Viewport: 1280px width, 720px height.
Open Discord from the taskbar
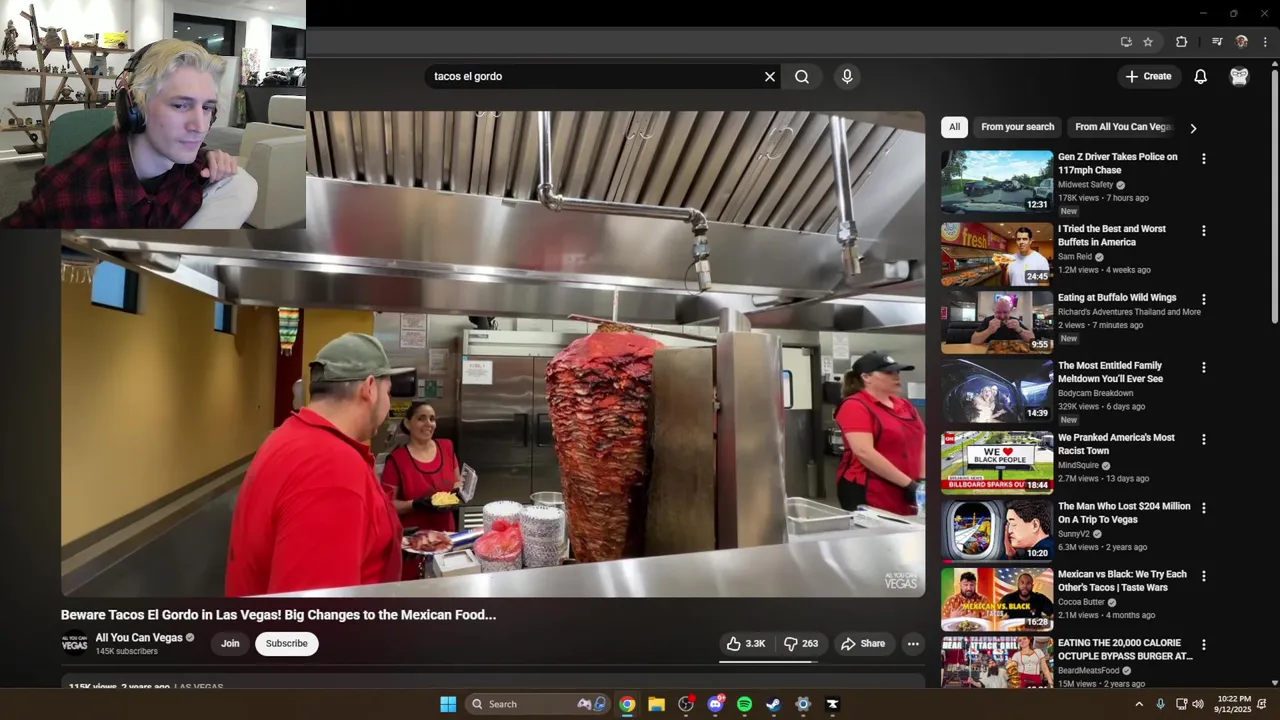pos(715,704)
